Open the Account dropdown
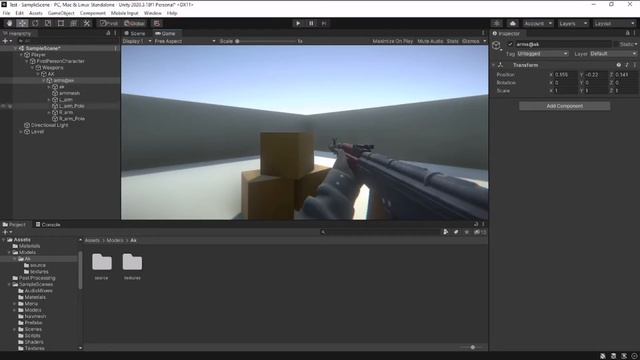640x360 pixels. (538, 23)
